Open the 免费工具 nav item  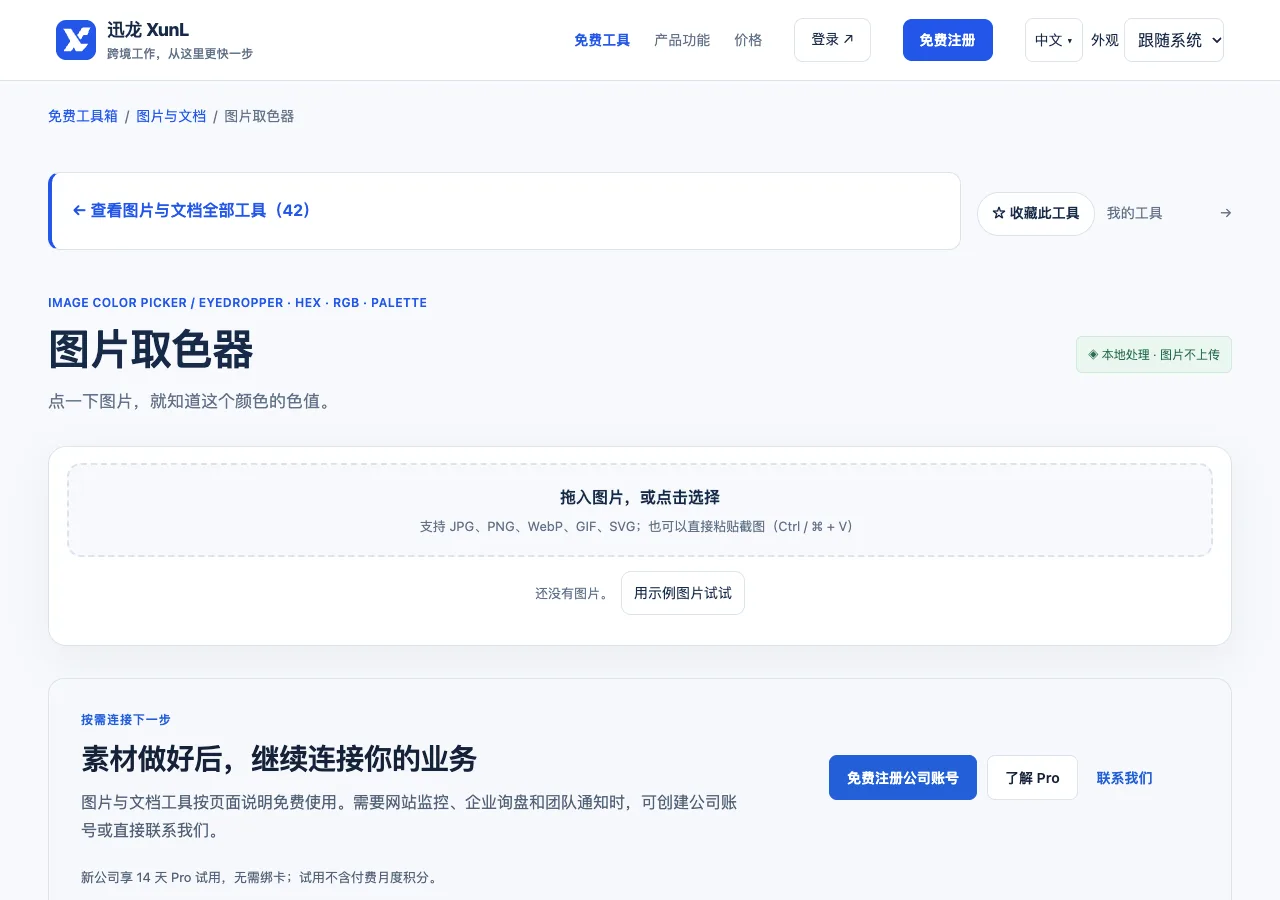(602, 40)
